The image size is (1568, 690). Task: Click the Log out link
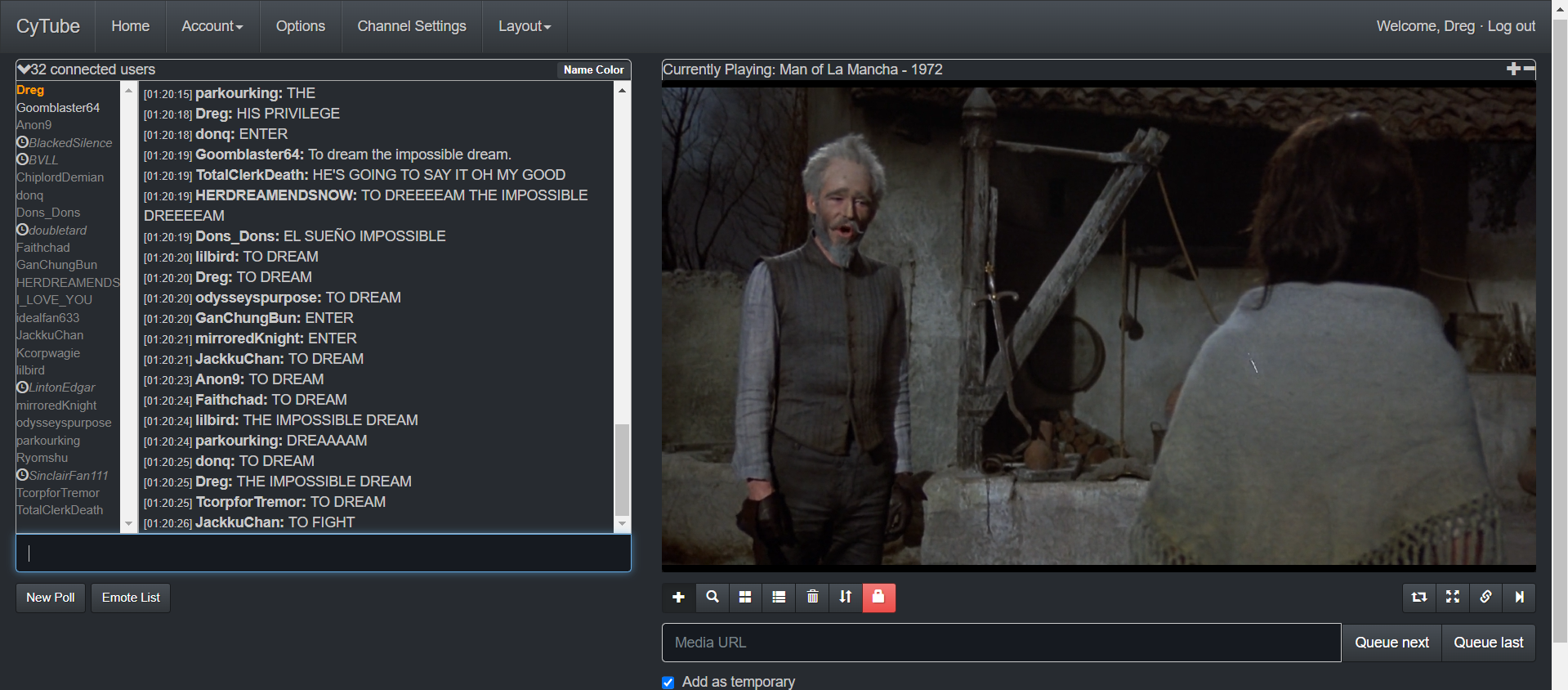tap(1512, 26)
